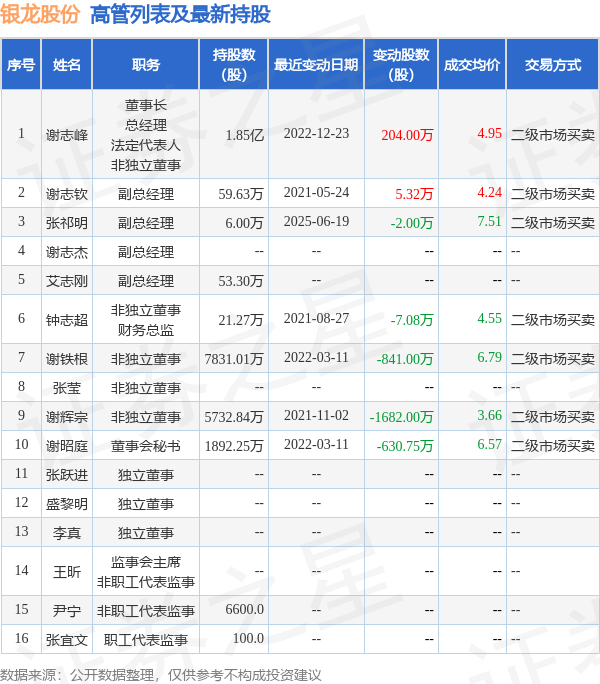Click the name 谢昭庭

pos(67,446)
